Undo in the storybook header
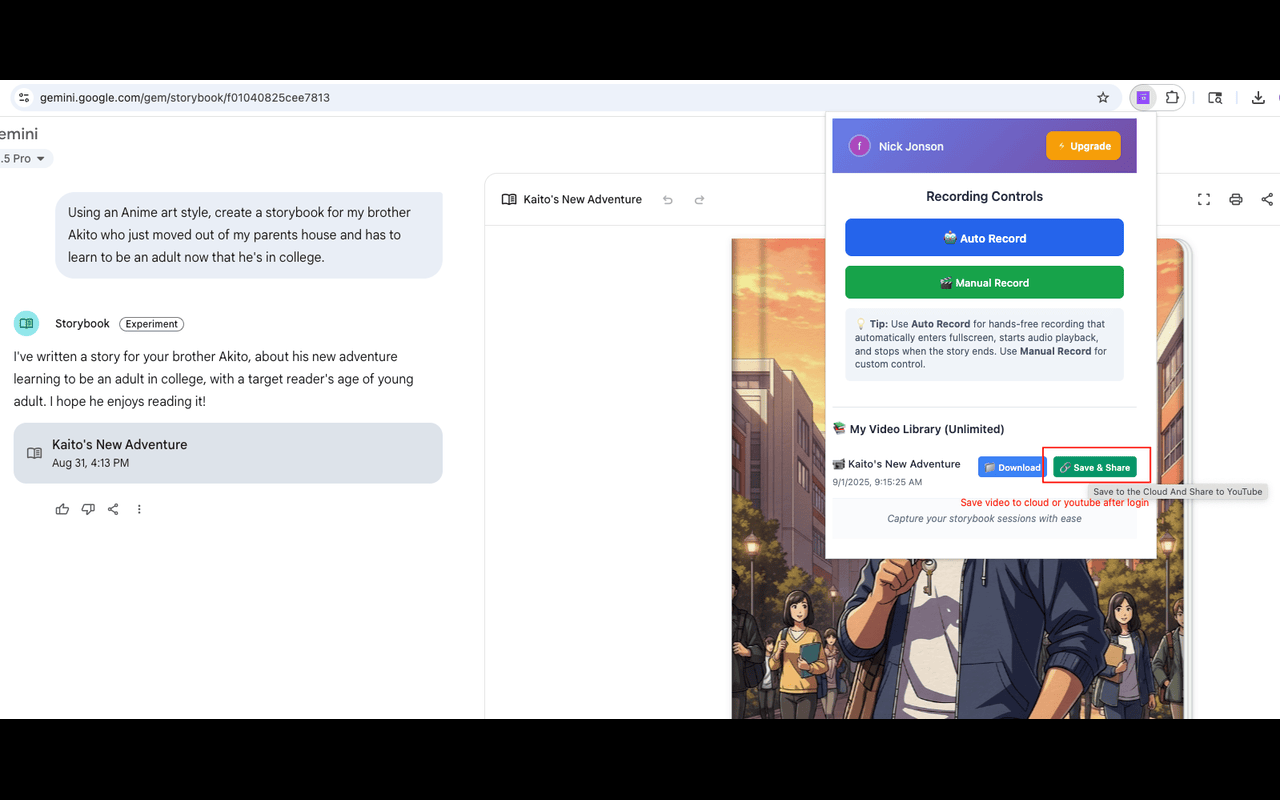1280x800 pixels. pyautogui.click(x=668, y=200)
